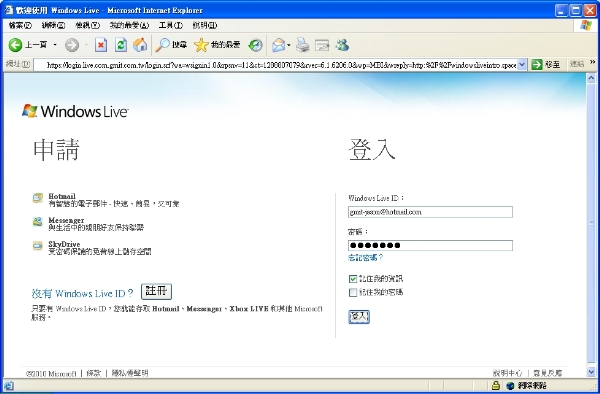Screen dimensions: 600x394
Task: Uncheck the remember my info checkbox
Action: 353,279
